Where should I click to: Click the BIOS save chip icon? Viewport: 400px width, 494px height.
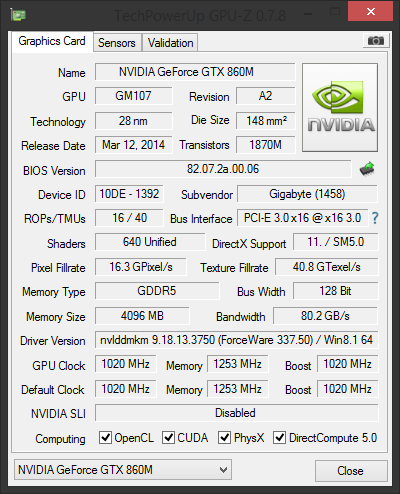(367, 169)
